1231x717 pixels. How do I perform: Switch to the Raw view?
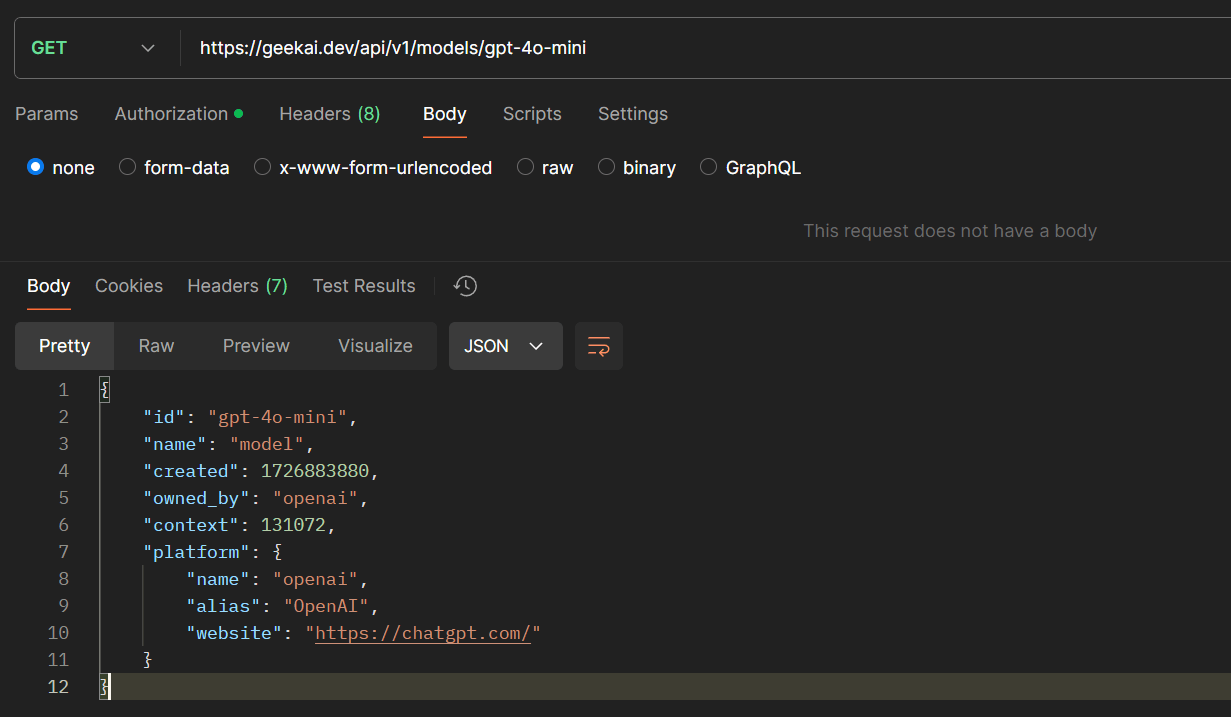[x=156, y=346]
